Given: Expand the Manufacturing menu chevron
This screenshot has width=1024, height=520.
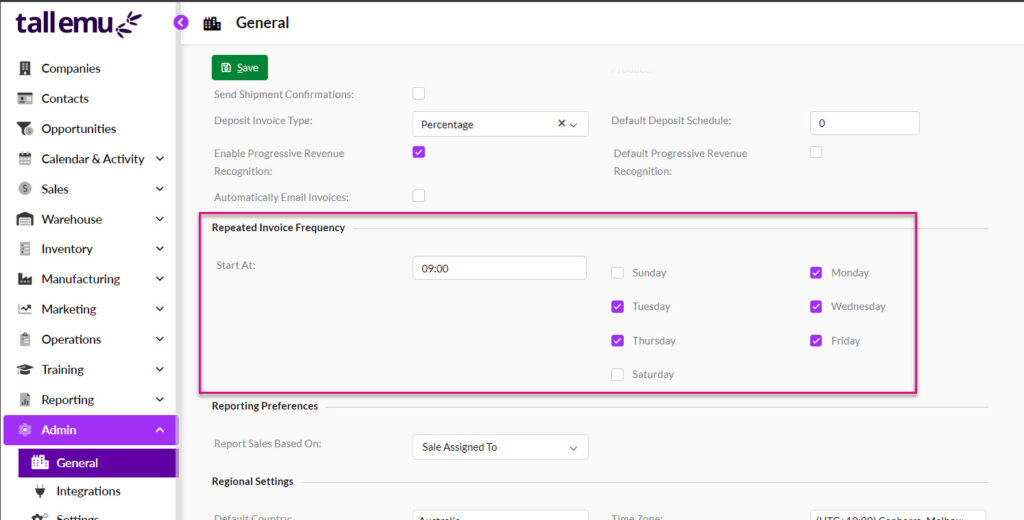Looking at the screenshot, I should pyautogui.click(x=160, y=279).
